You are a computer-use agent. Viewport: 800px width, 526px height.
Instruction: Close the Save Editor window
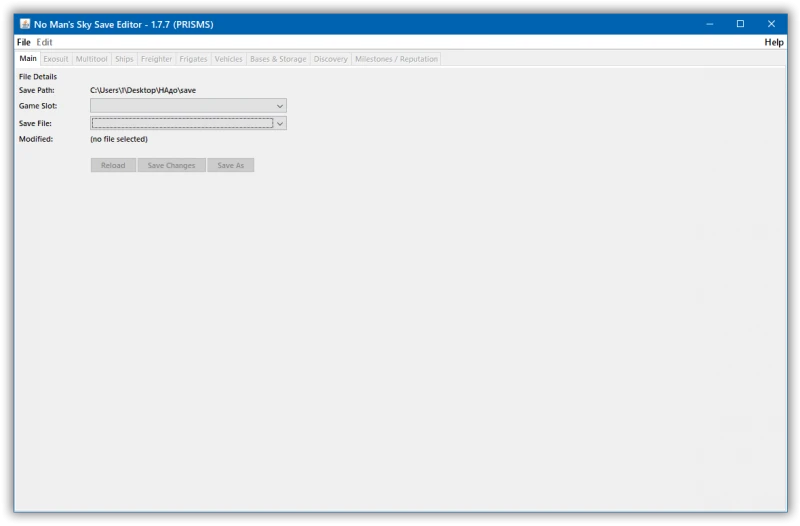point(771,24)
